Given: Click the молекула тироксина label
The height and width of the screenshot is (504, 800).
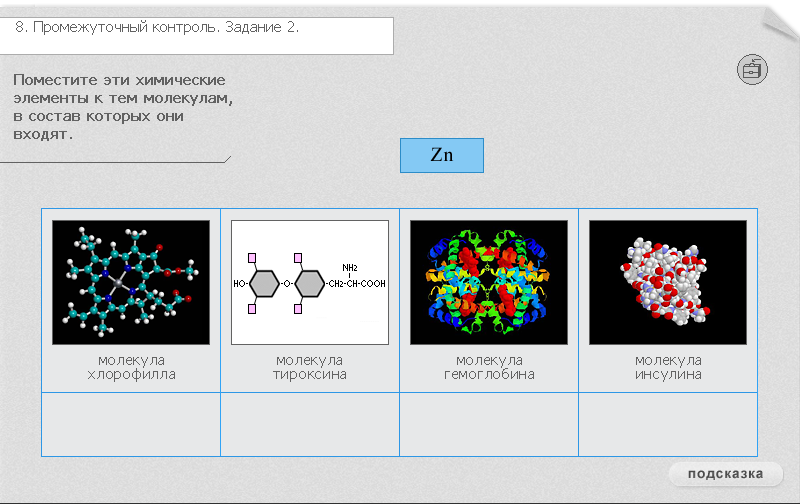Looking at the screenshot, I should [310, 367].
